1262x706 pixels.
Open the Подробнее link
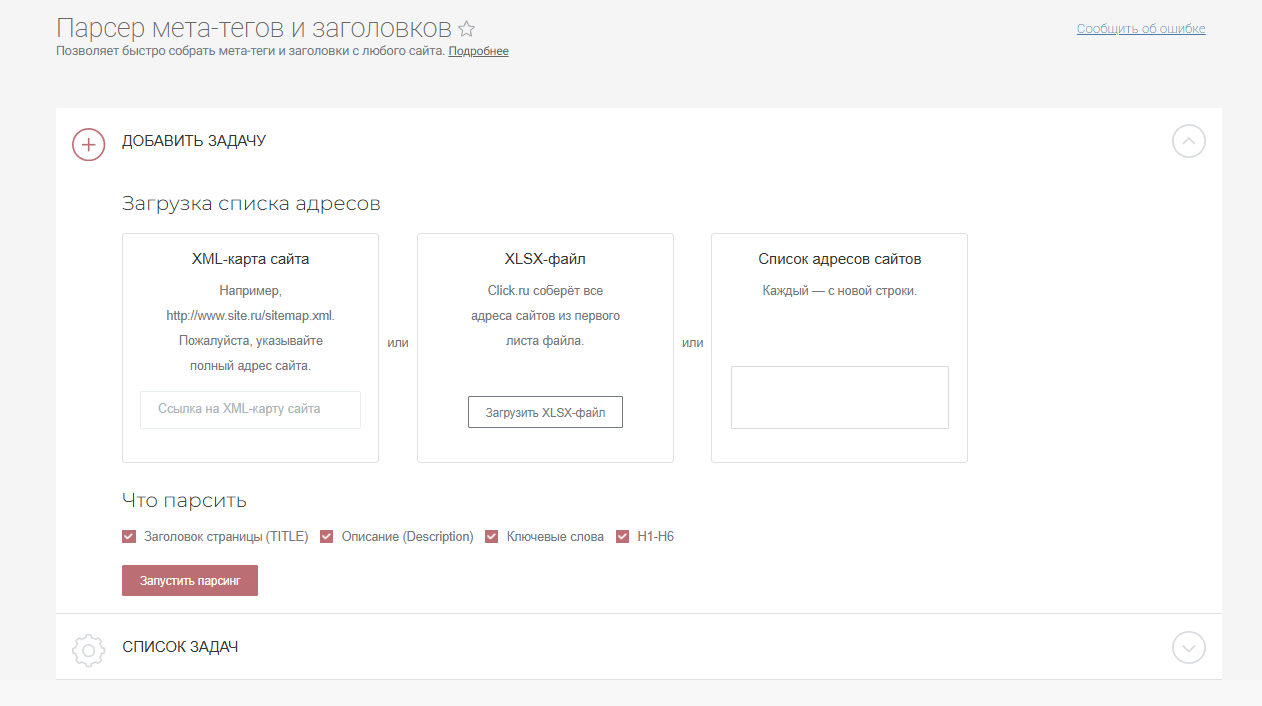click(478, 51)
